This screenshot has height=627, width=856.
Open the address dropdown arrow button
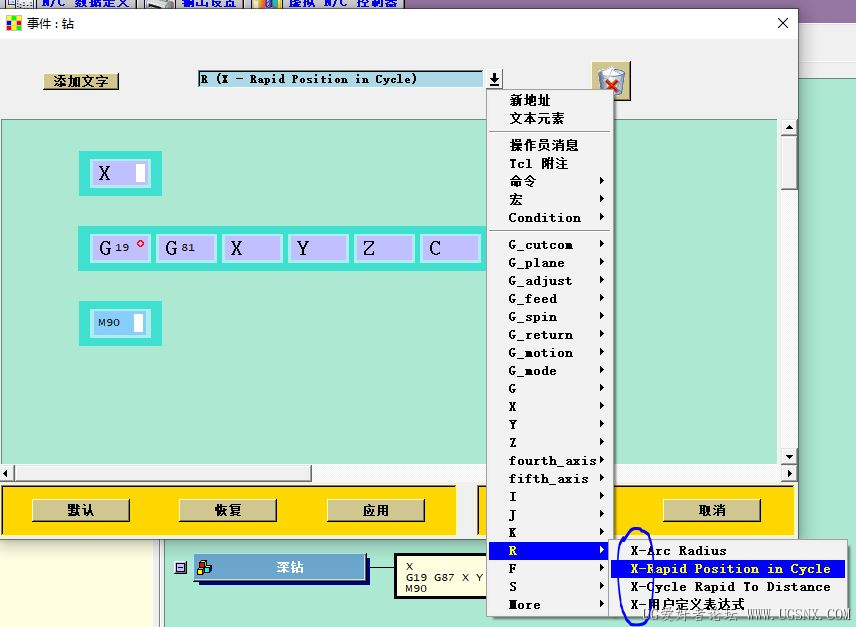494,79
